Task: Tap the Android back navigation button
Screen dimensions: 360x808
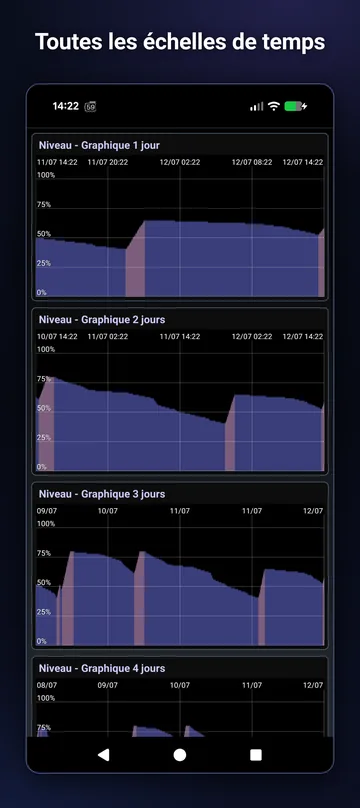Action: (104, 755)
